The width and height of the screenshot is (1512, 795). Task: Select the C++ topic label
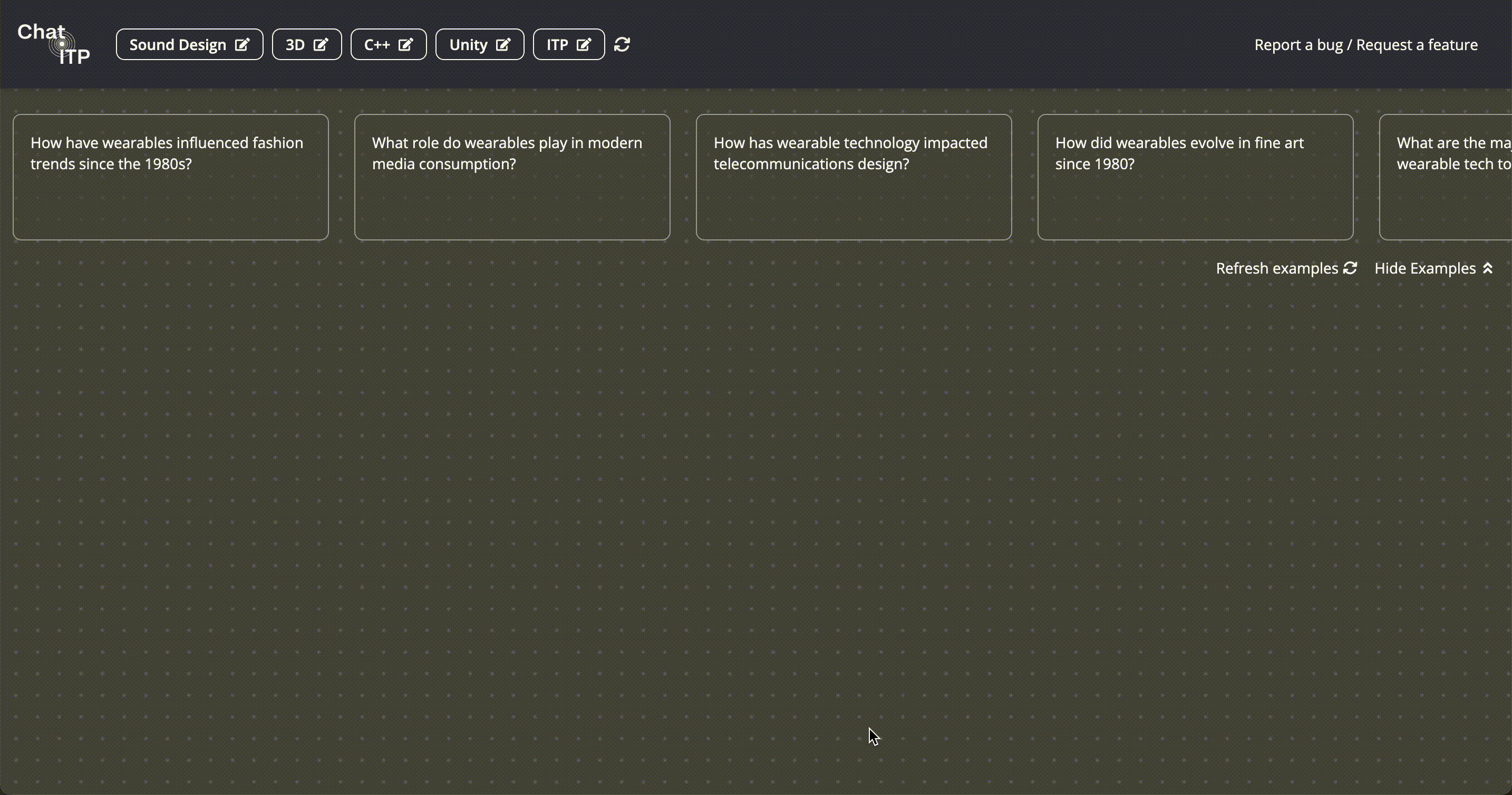(377, 45)
